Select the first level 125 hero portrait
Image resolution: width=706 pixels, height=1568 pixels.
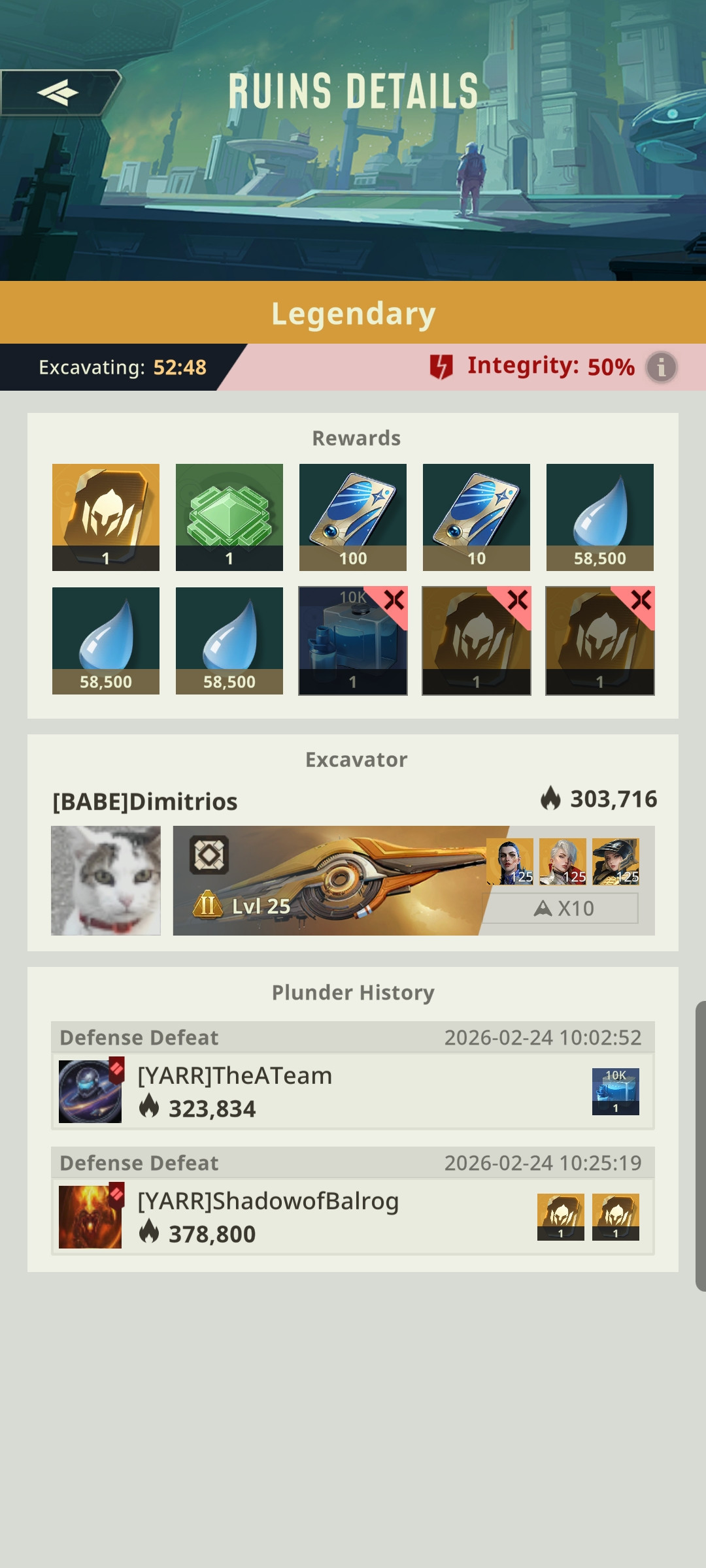coord(510,862)
